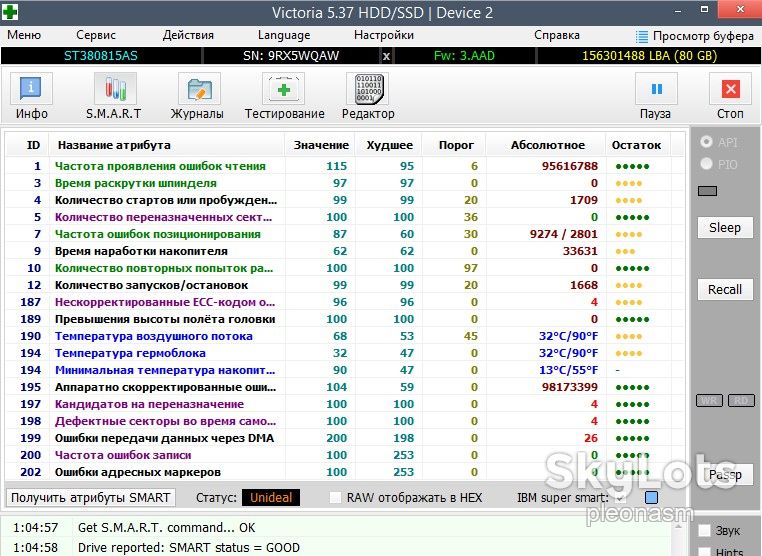Screen dimensions: 762x556
Task: Click Просмотр буфера link
Action: (x=703, y=36)
